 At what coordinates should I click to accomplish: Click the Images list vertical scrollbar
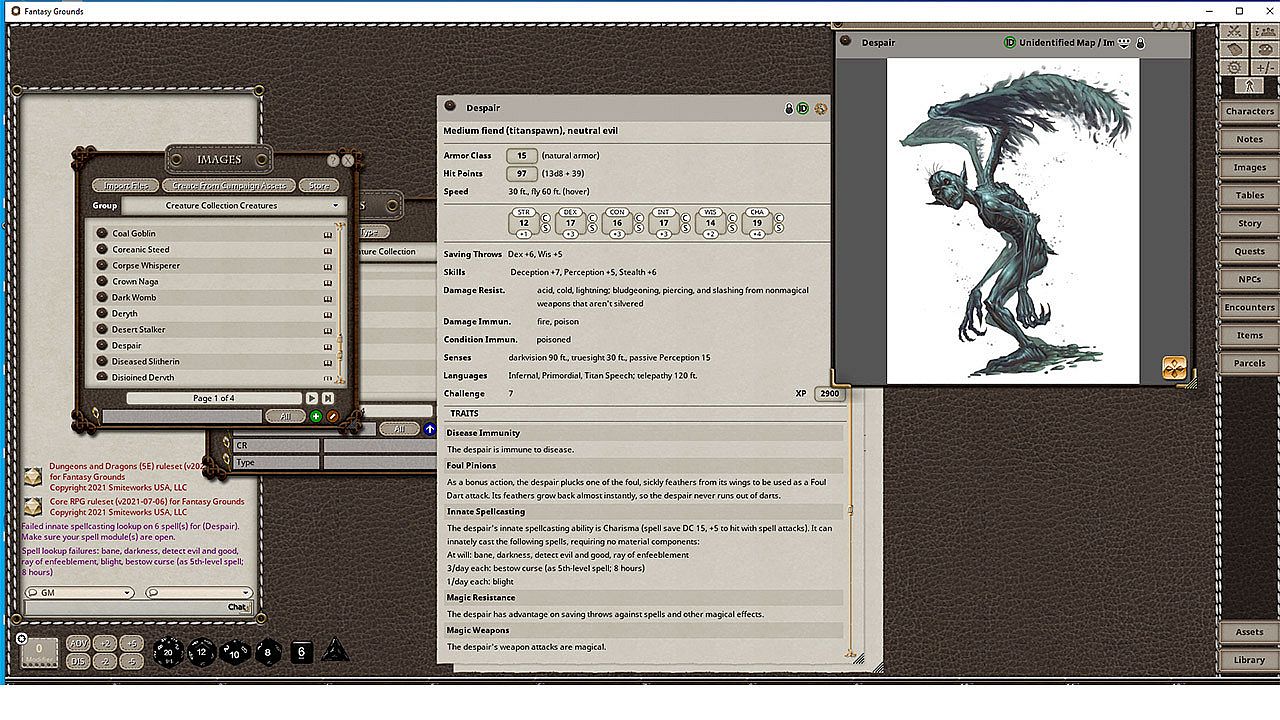point(341,300)
